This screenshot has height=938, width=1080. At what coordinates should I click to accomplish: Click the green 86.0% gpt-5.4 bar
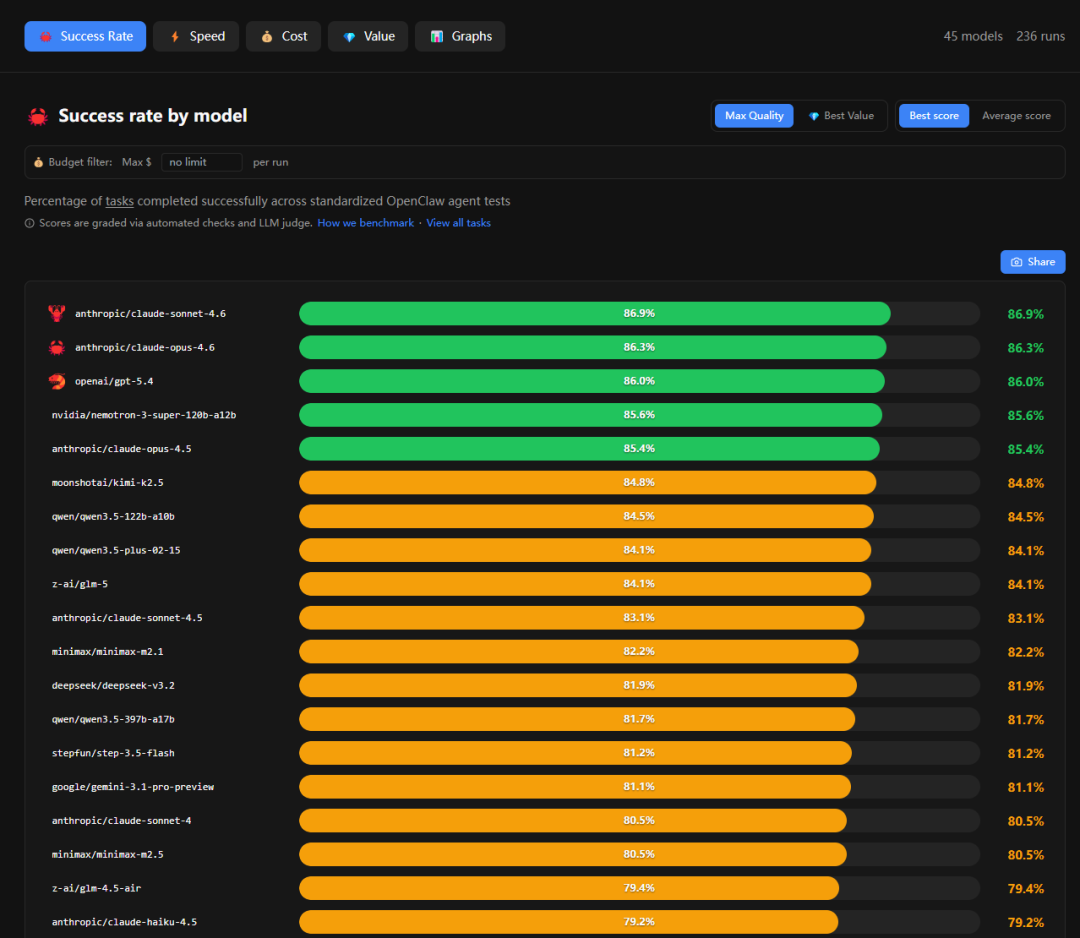click(592, 381)
